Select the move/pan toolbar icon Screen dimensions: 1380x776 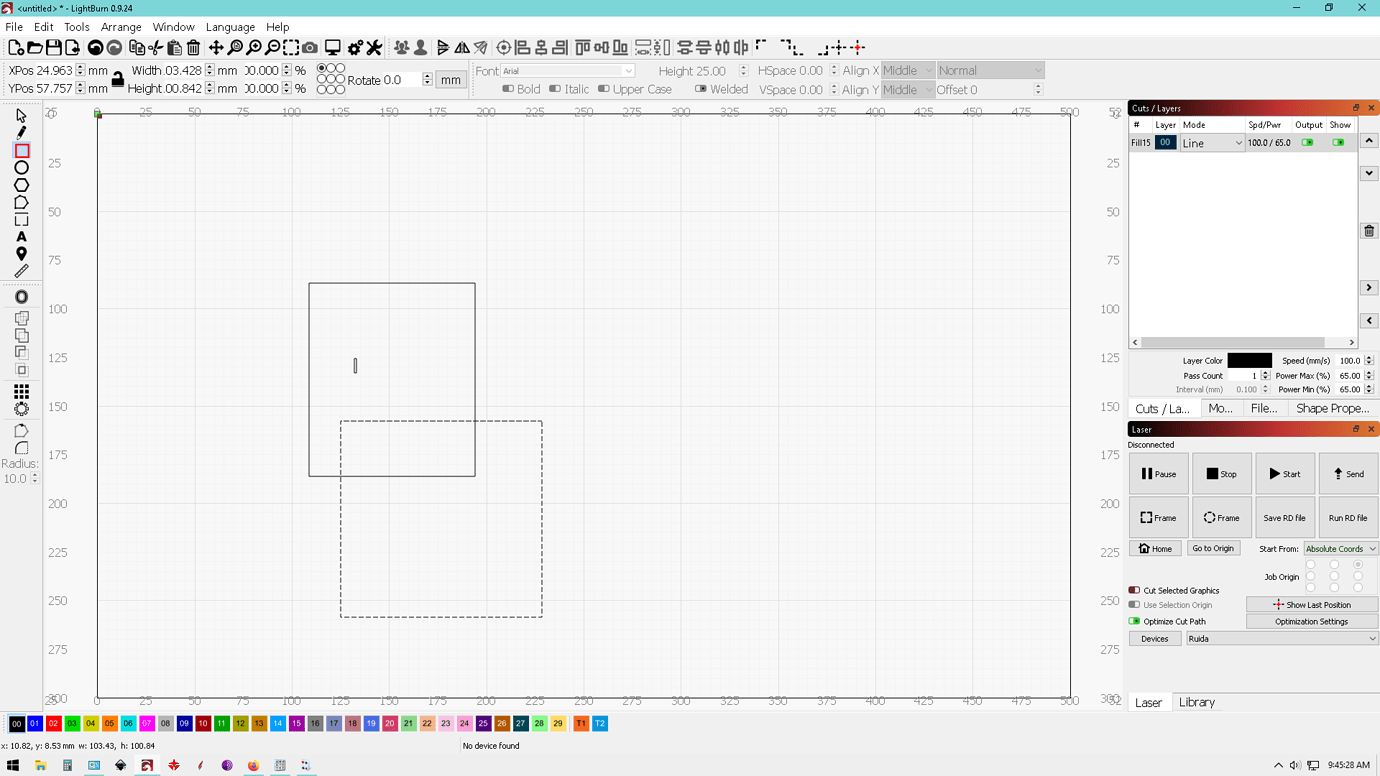[217, 47]
